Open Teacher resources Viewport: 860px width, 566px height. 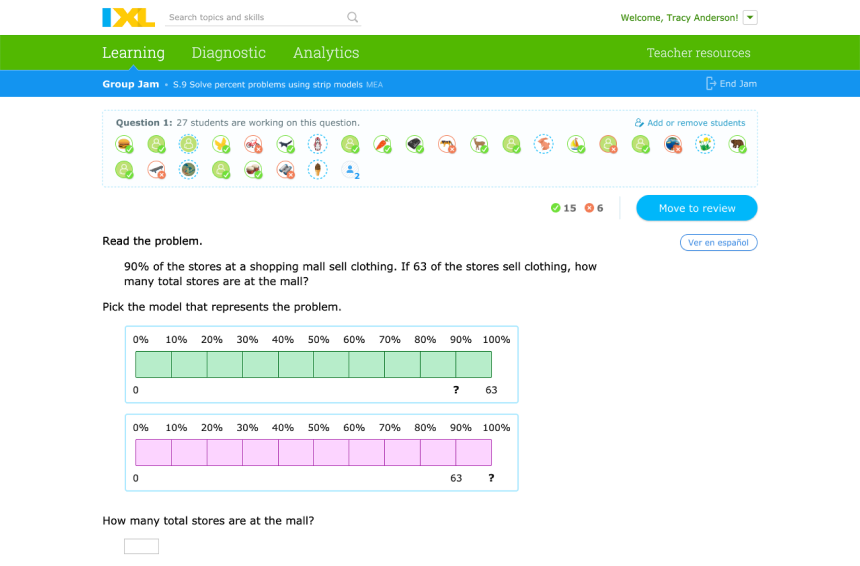click(x=699, y=53)
